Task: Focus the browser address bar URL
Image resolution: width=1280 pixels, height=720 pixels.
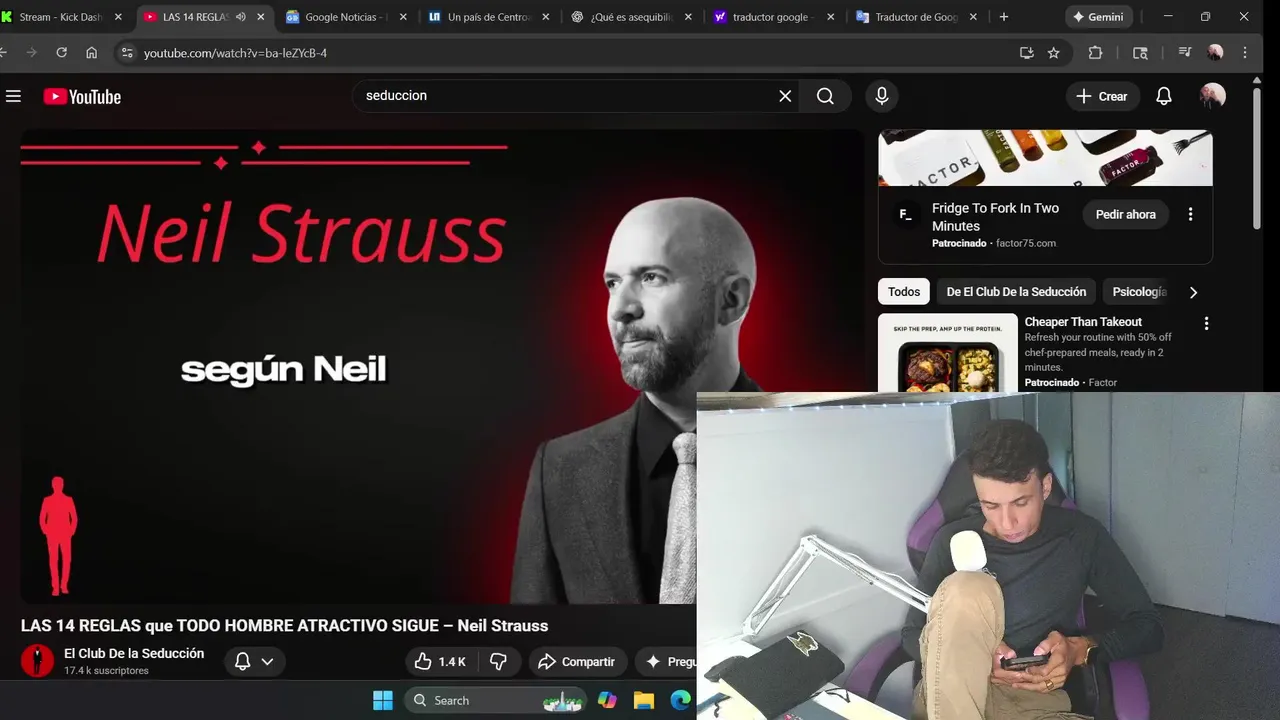Action: (235, 53)
